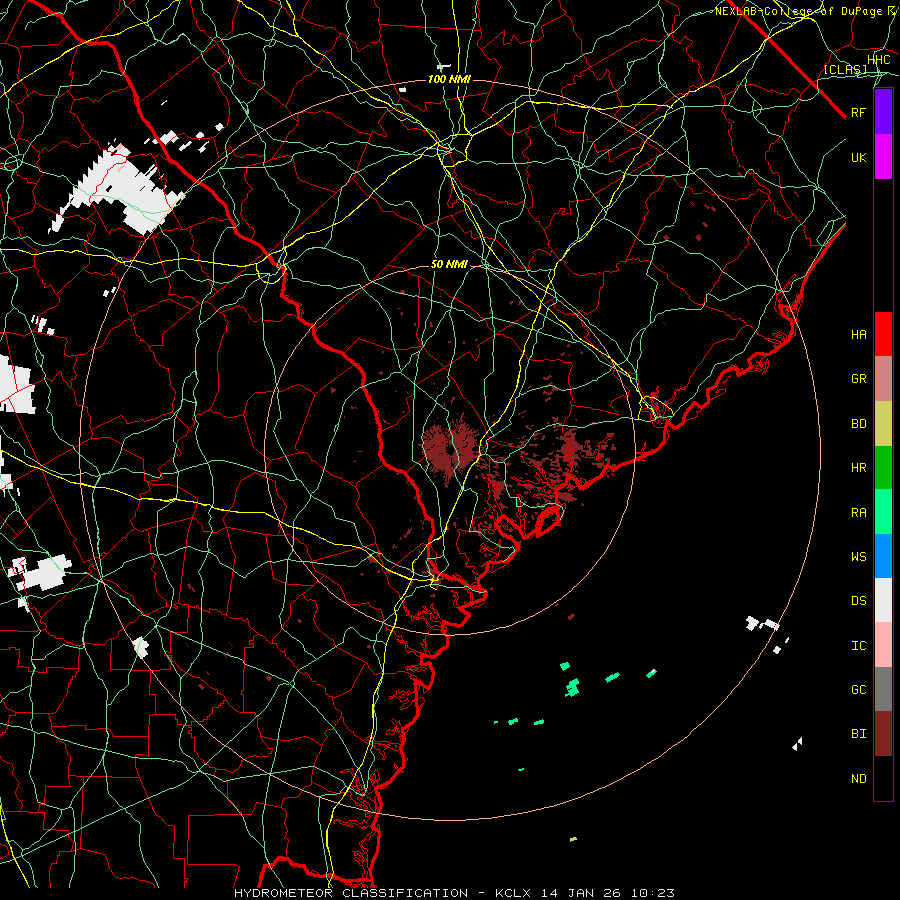Viewport: 900px width, 900px height.
Task: Click the HA red legend swatch
Action: tap(883, 334)
